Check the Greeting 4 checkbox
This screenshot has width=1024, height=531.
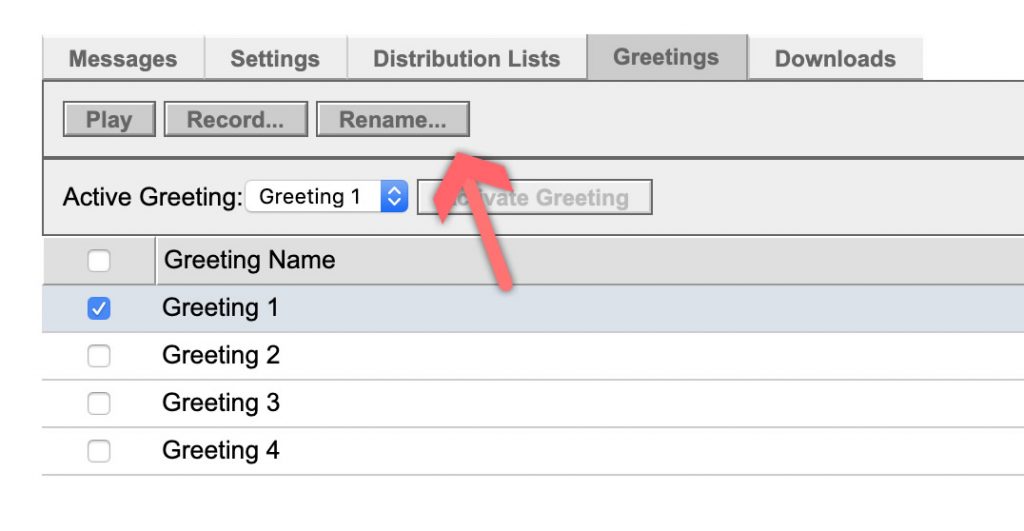click(x=99, y=451)
